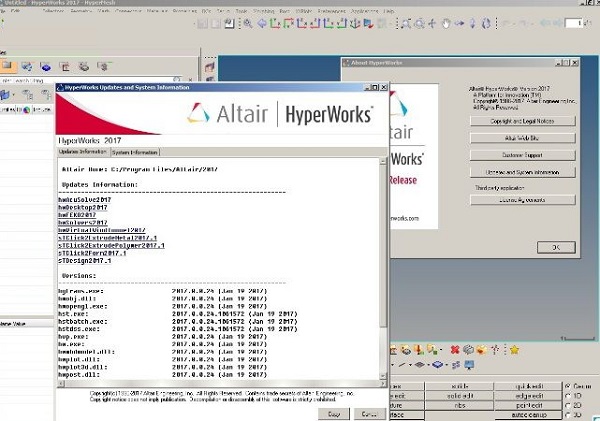Switch to System Information tab
Viewport: 600px width, 421px height.
[x=135, y=152]
